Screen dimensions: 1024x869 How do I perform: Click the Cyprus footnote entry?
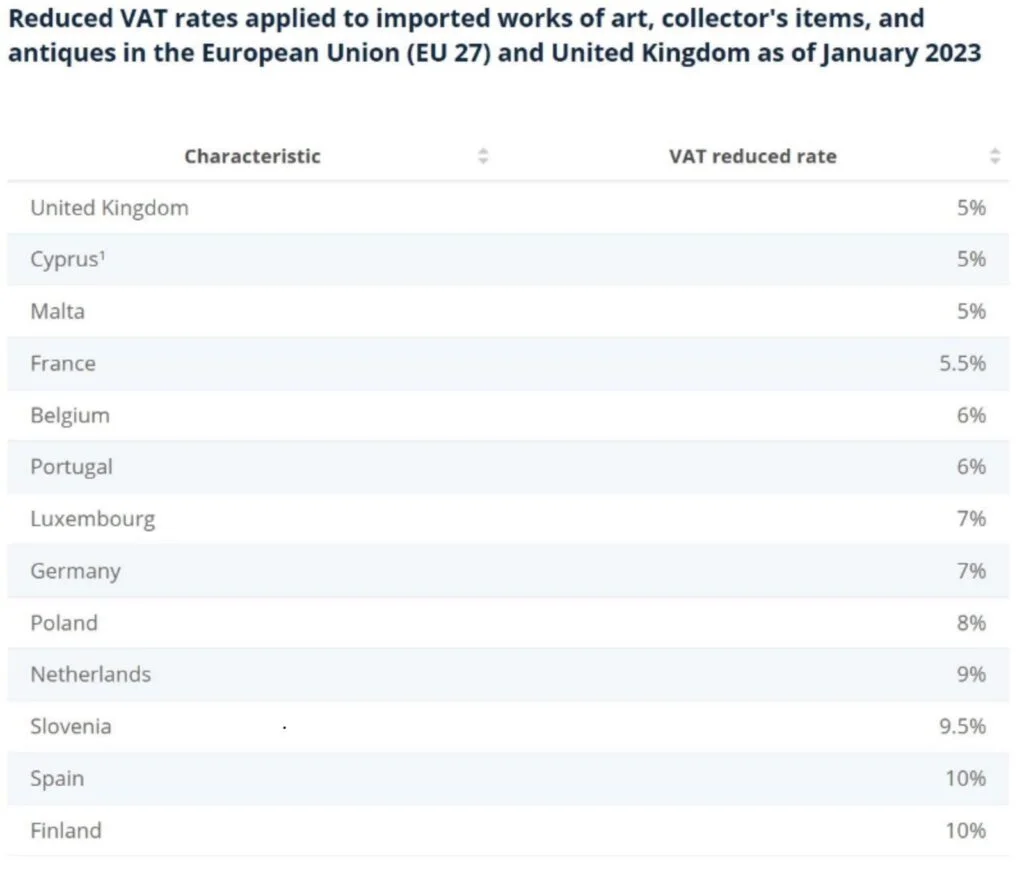tap(67, 259)
